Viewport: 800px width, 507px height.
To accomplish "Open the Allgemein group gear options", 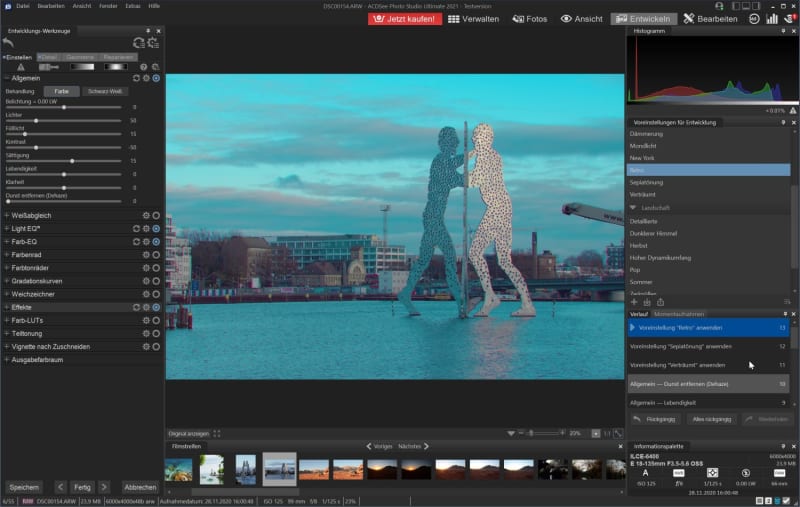I will [x=146, y=78].
